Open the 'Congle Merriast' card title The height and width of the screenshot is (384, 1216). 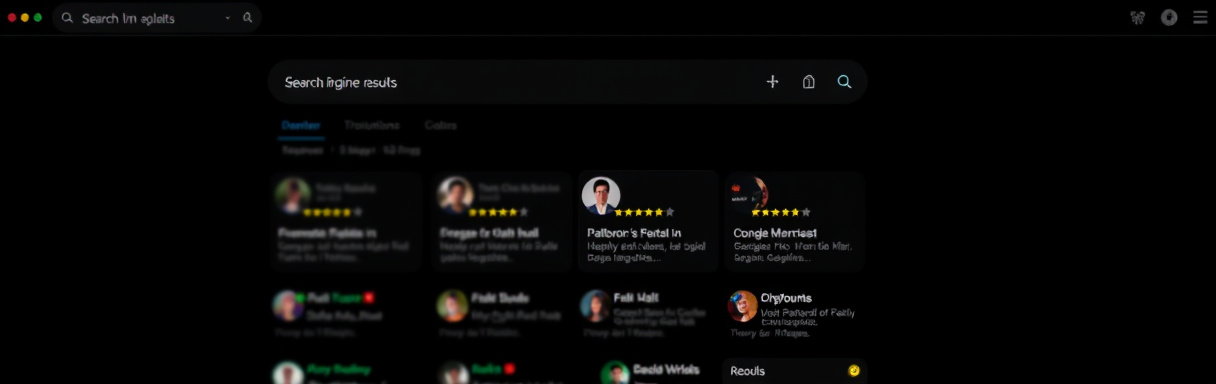(x=775, y=232)
